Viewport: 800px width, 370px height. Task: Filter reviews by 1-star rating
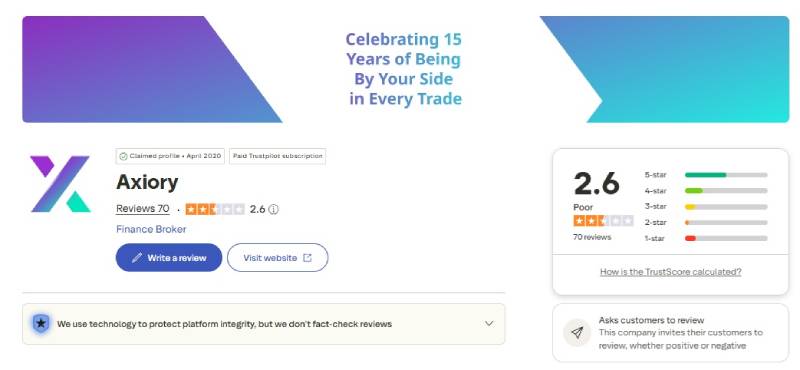pos(706,238)
